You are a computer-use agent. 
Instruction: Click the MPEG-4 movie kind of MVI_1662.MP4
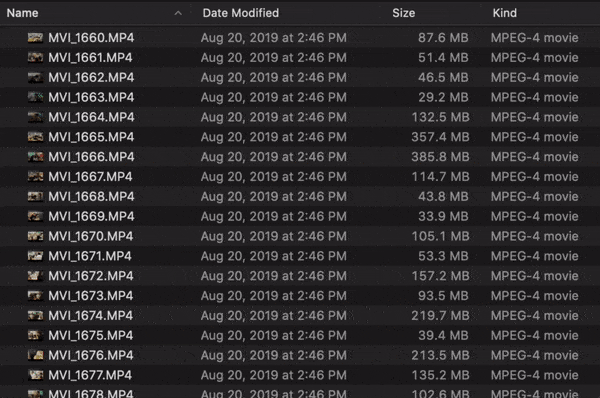[534, 77]
